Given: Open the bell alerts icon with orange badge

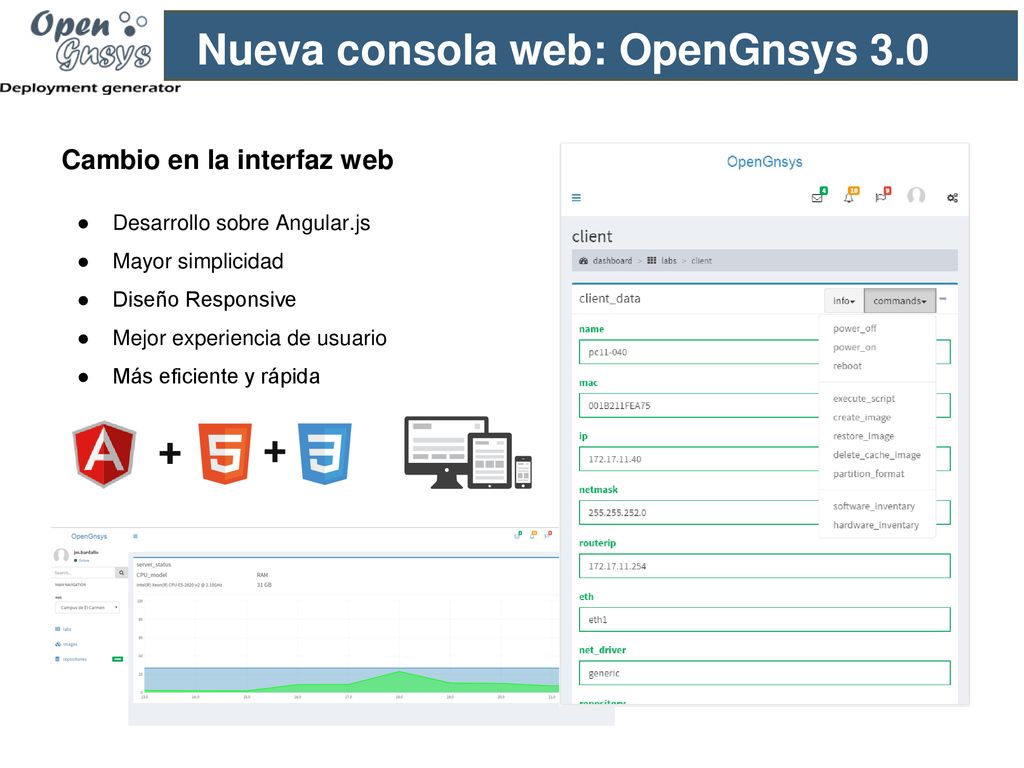Looking at the screenshot, I should tap(851, 195).
